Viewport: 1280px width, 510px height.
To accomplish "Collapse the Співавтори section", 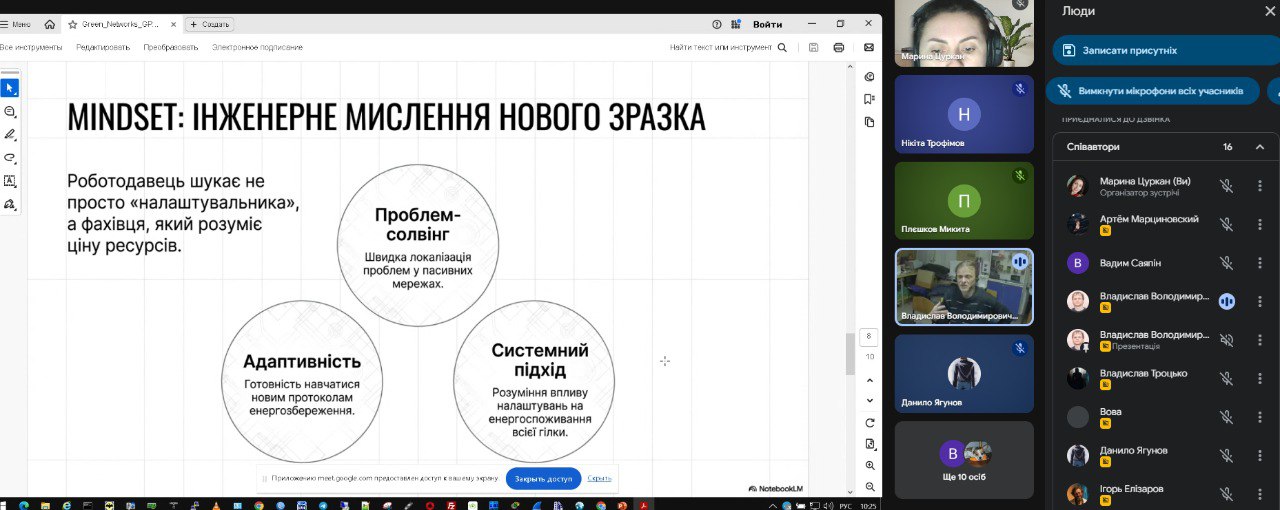I will point(1260,147).
